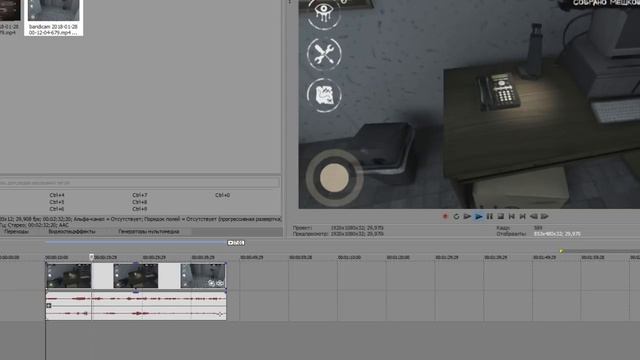Image resolution: width=640 pixels, height=360 pixels.
Task: Click the loop region end handle above the timeline
Action: (236, 243)
